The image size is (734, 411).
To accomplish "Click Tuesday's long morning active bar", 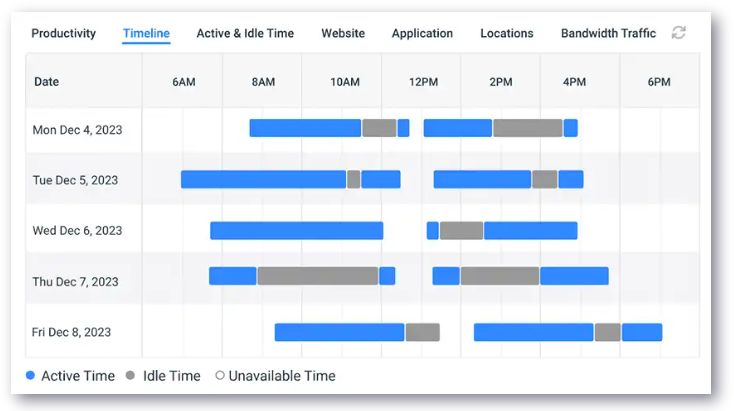I will (264, 179).
